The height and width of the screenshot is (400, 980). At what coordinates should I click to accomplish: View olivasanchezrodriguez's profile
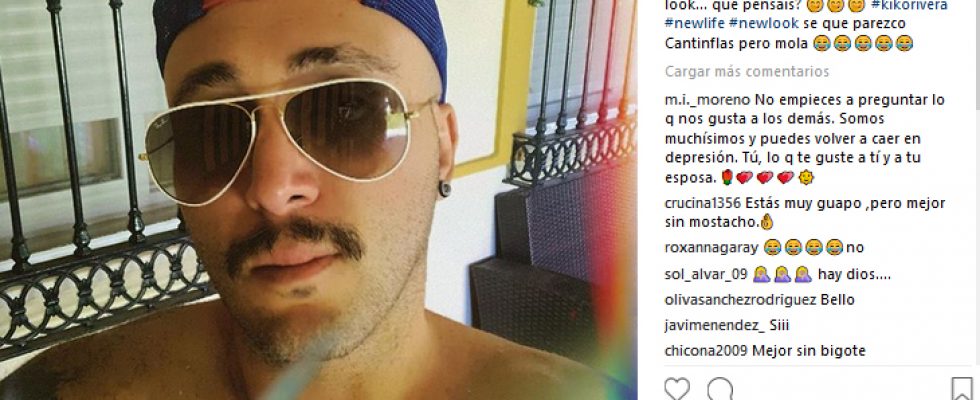click(x=741, y=300)
